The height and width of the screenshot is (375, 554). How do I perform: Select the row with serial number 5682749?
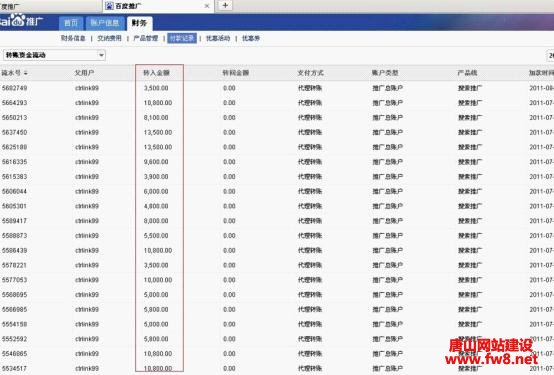point(277,88)
